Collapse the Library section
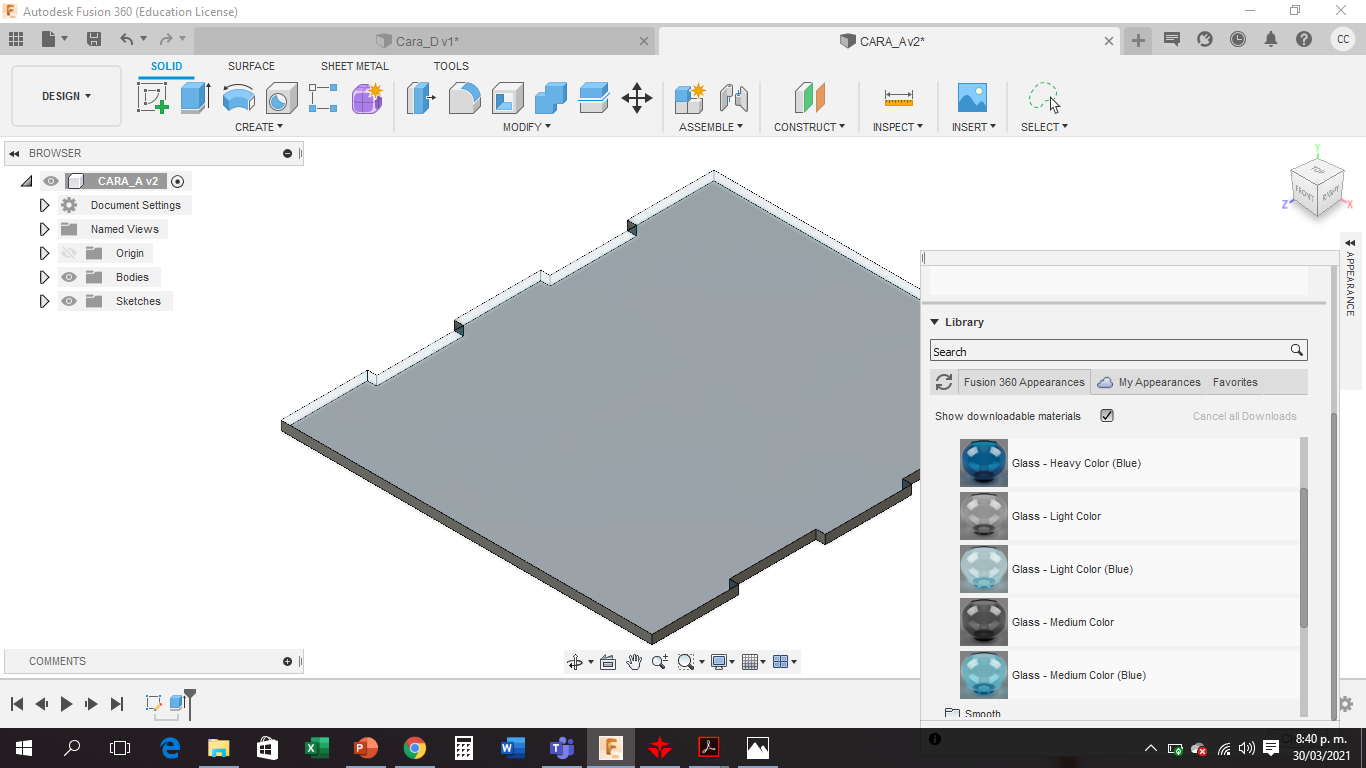1366x768 pixels. (935, 322)
